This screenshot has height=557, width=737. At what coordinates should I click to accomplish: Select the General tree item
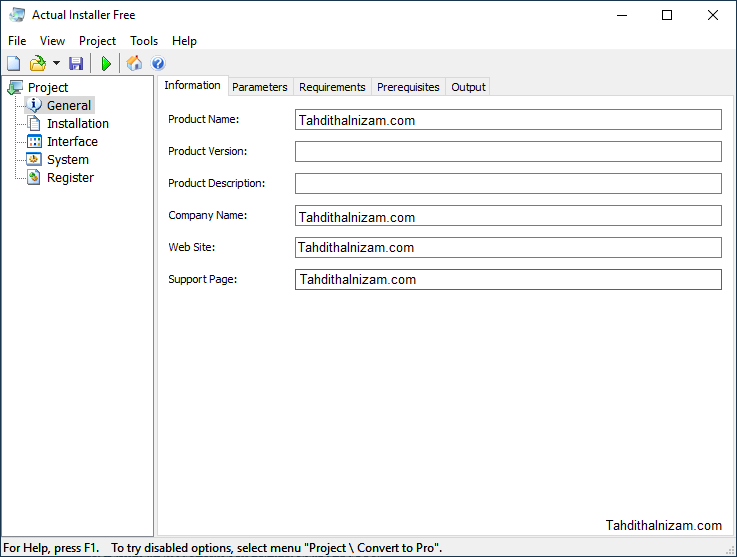pos(69,105)
